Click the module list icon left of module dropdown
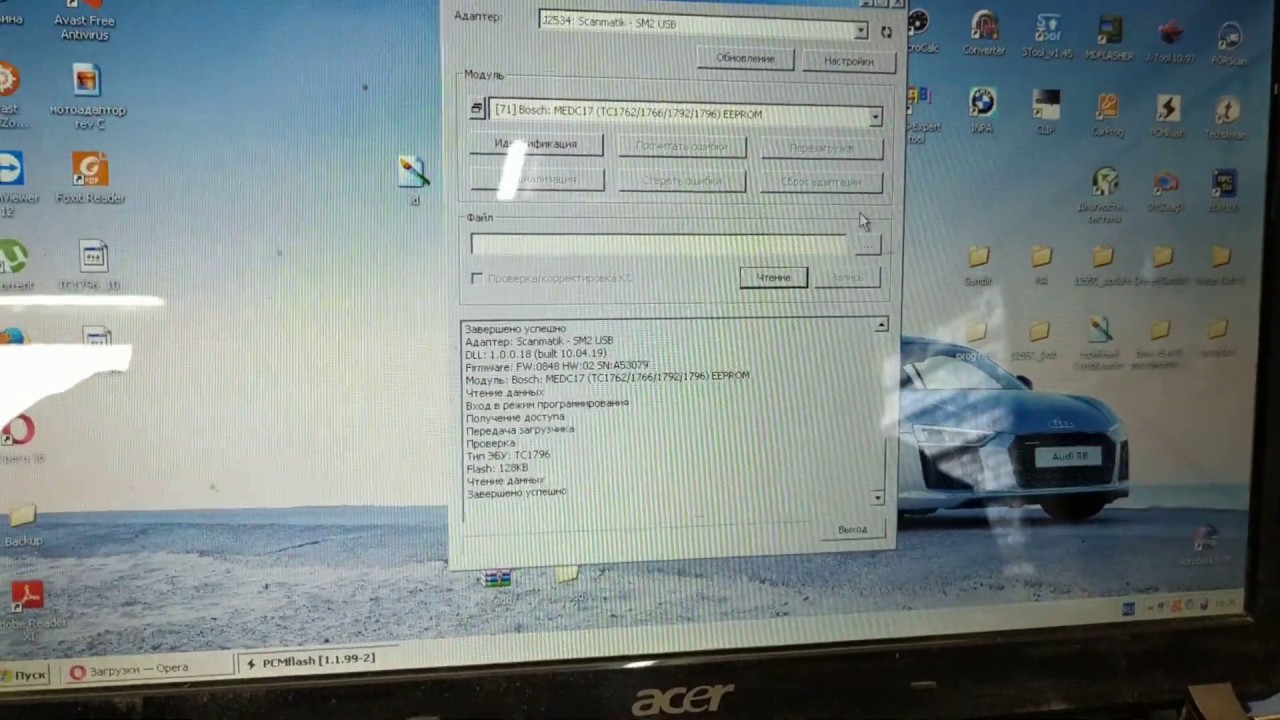The image size is (1280, 720). coord(477,109)
